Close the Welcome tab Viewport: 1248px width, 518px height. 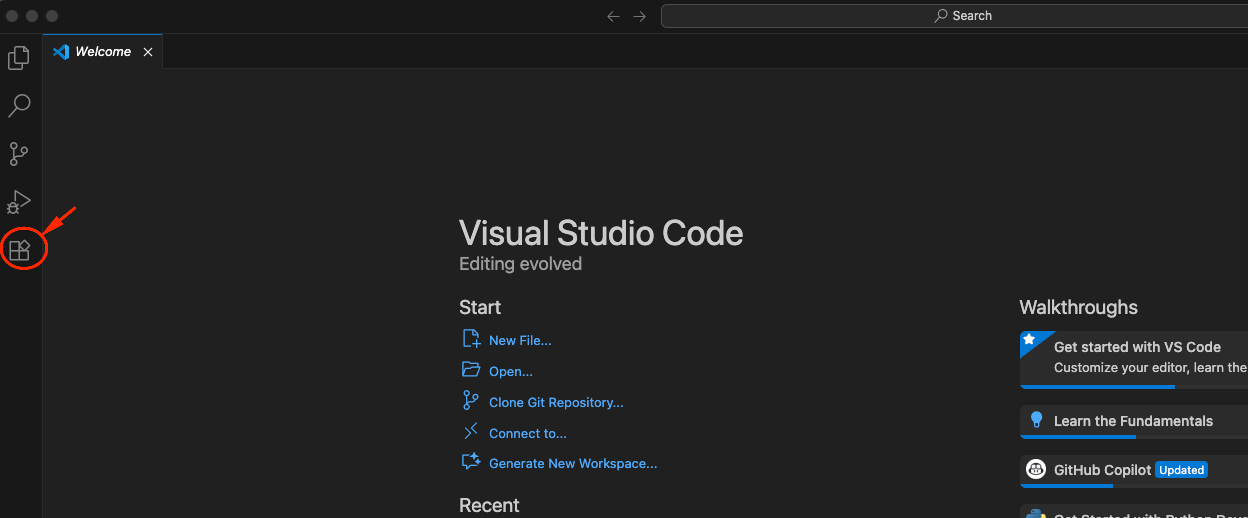[x=148, y=52]
